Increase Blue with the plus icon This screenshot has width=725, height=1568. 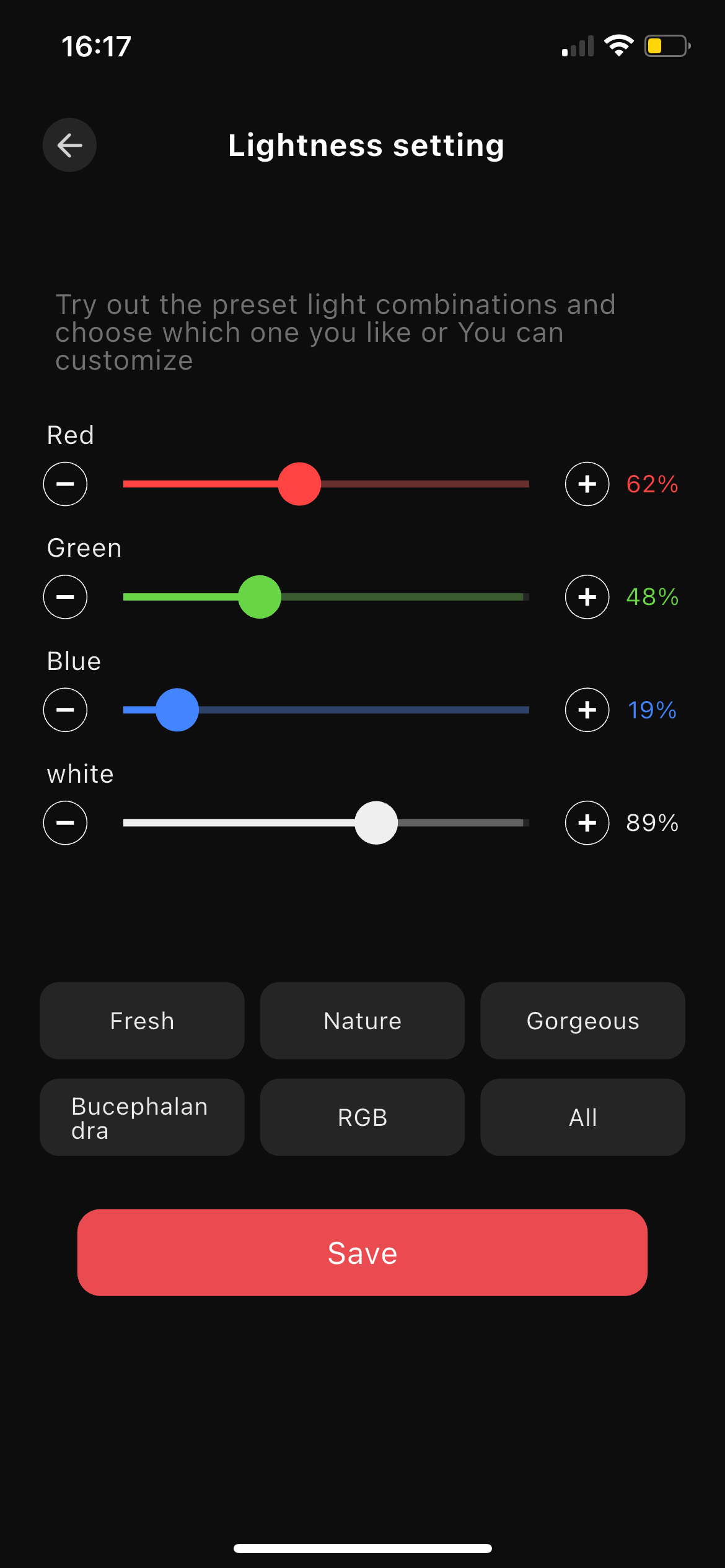pos(587,710)
